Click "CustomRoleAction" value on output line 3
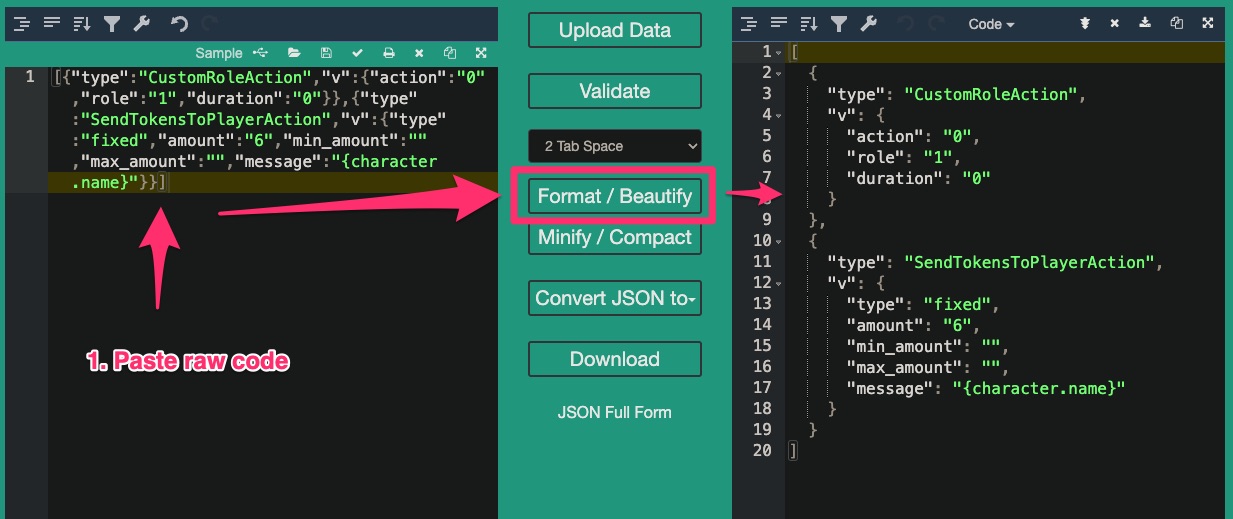 (993, 94)
